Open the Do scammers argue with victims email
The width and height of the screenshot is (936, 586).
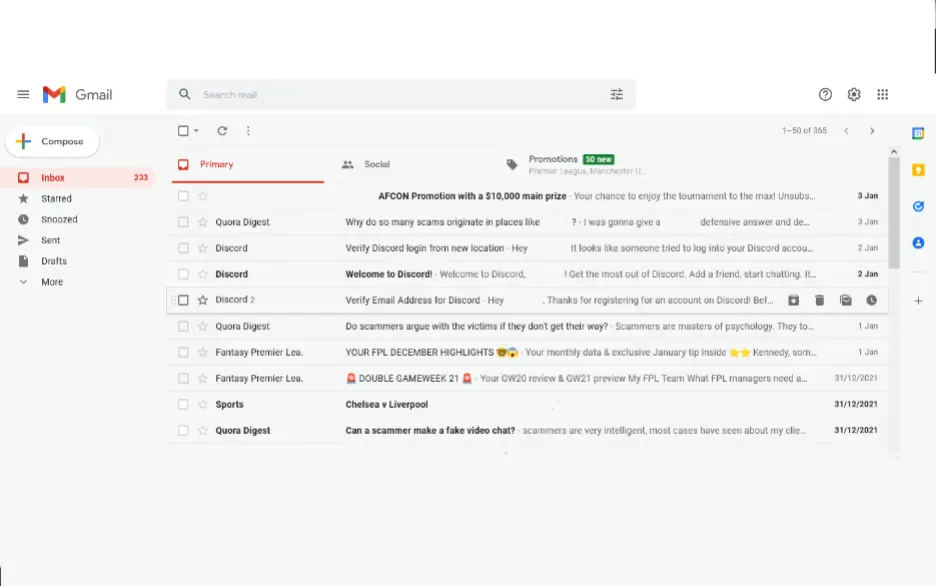pyautogui.click(x=528, y=326)
